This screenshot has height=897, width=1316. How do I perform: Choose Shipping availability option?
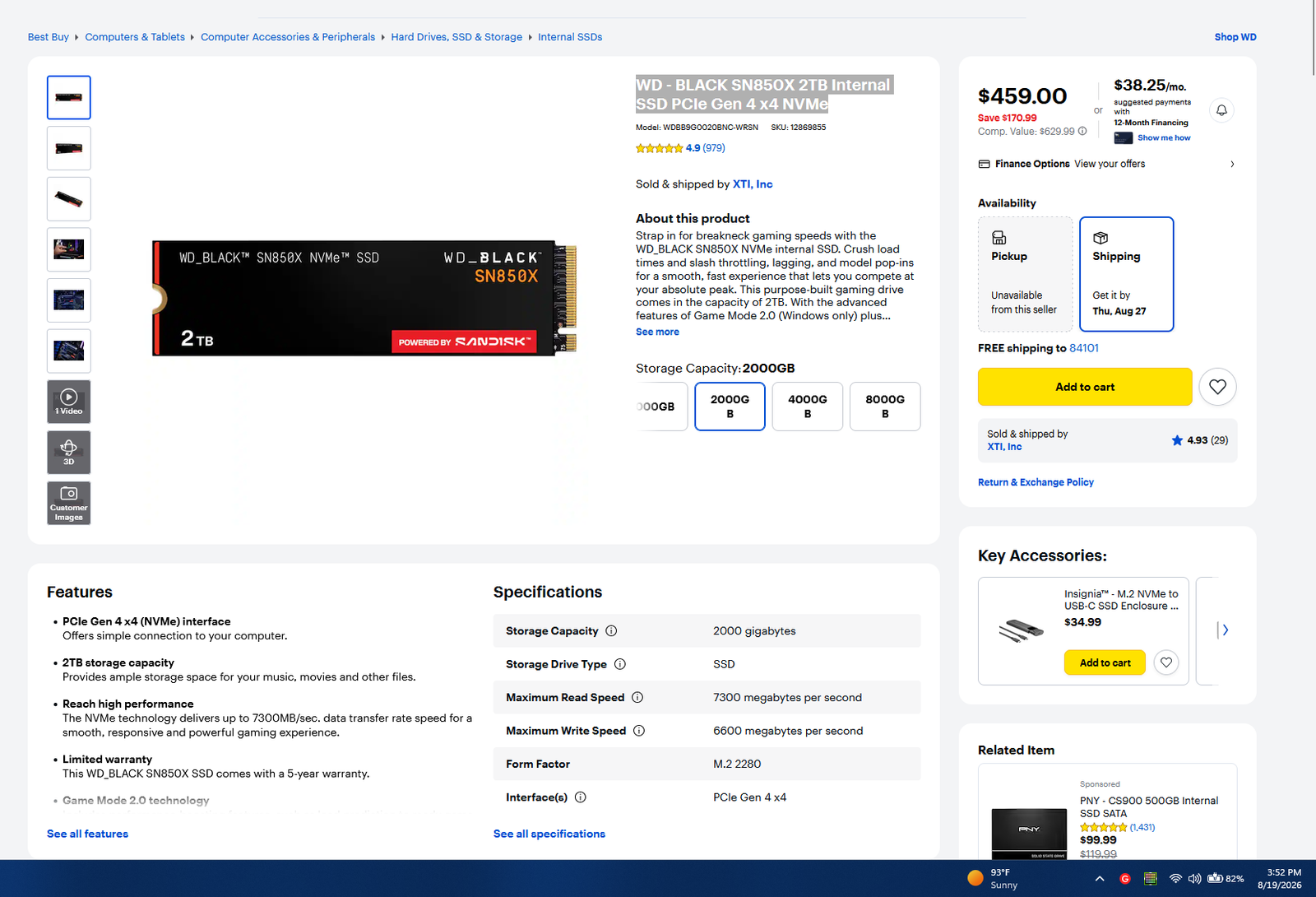click(1126, 274)
